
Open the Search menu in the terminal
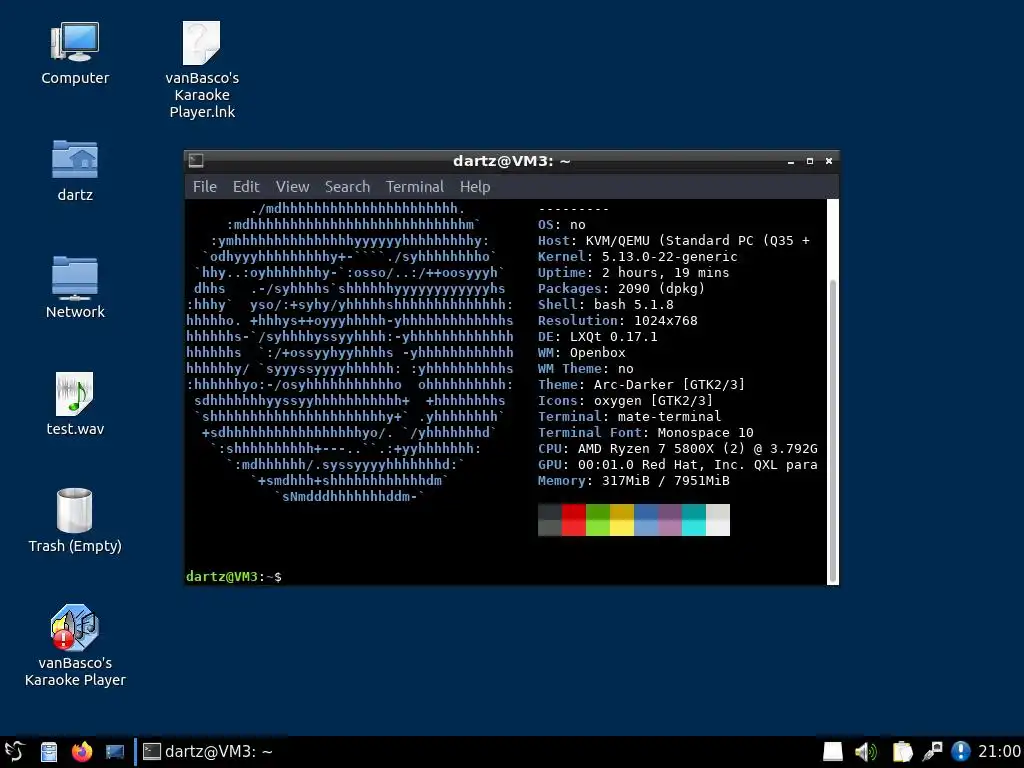point(347,187)
